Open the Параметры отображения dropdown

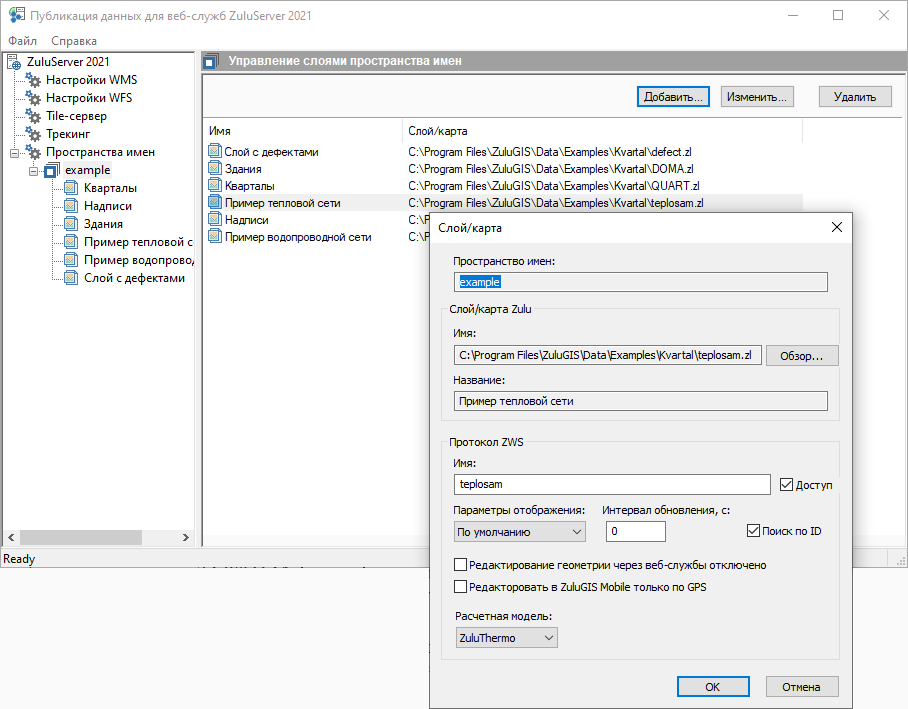518,532
